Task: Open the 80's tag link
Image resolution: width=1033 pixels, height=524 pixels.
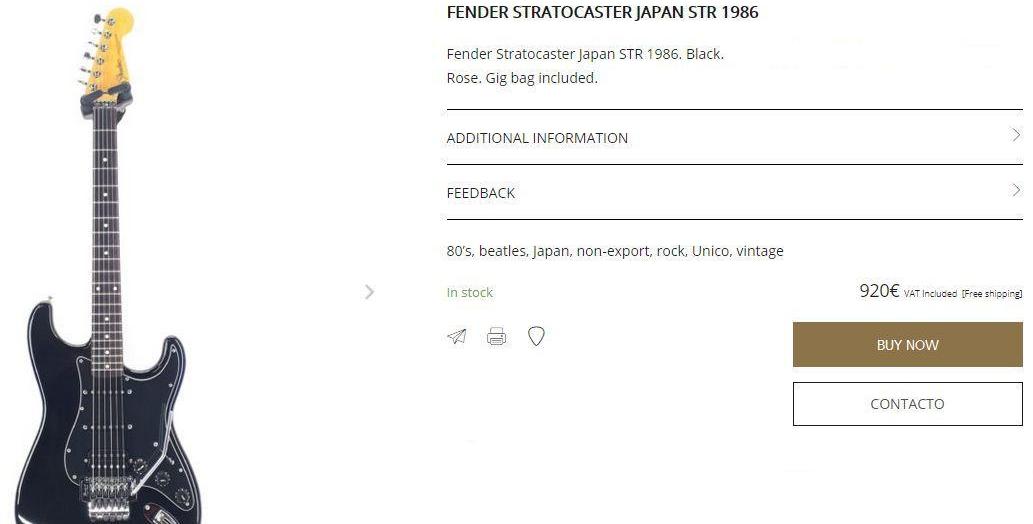Action: (459, 251)
